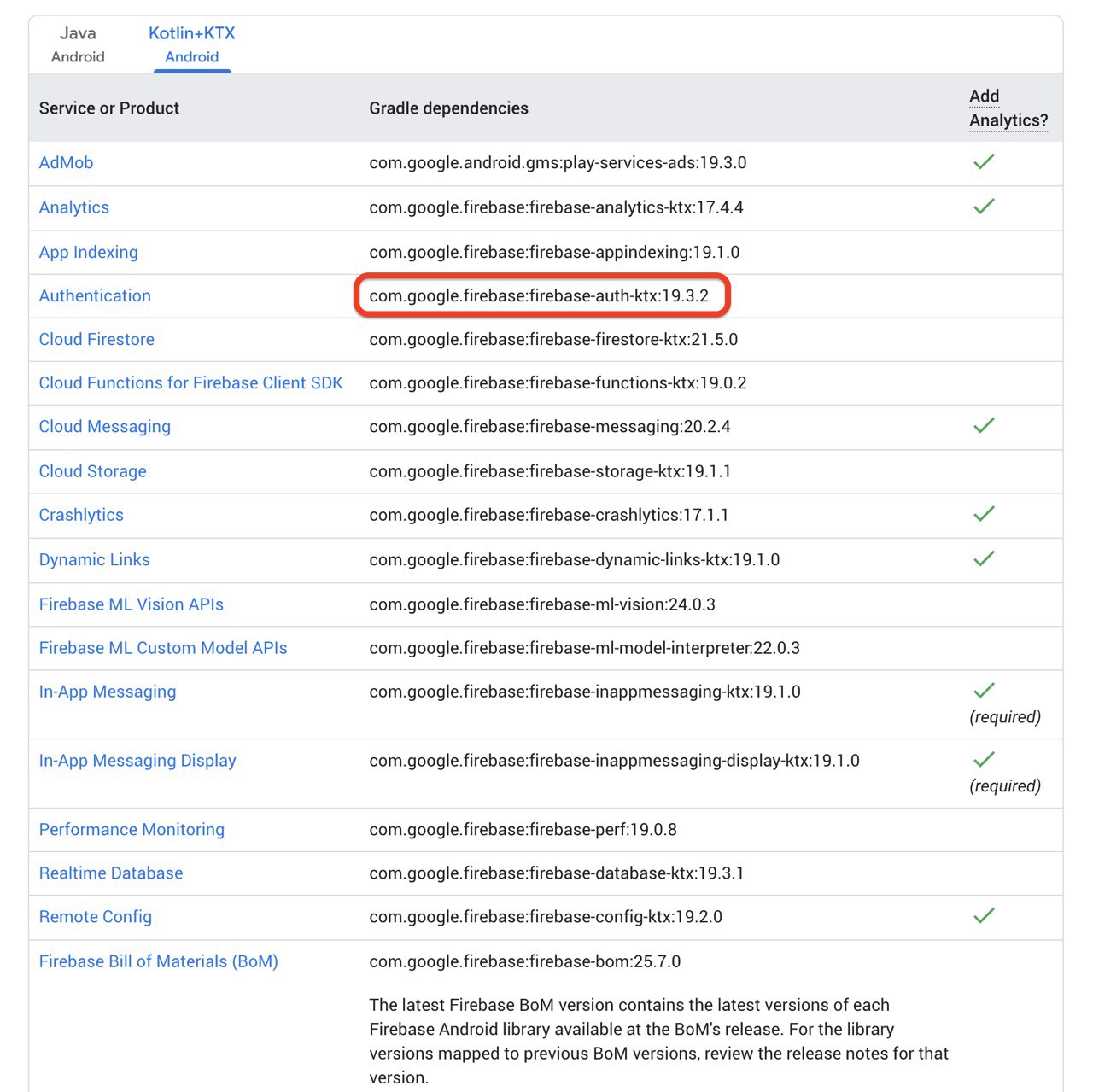Screen dimensions: 1093x1092
Task: Click the firebase-auth-ktx:19.3.2 dependency text
Action: tap(539, 295)
